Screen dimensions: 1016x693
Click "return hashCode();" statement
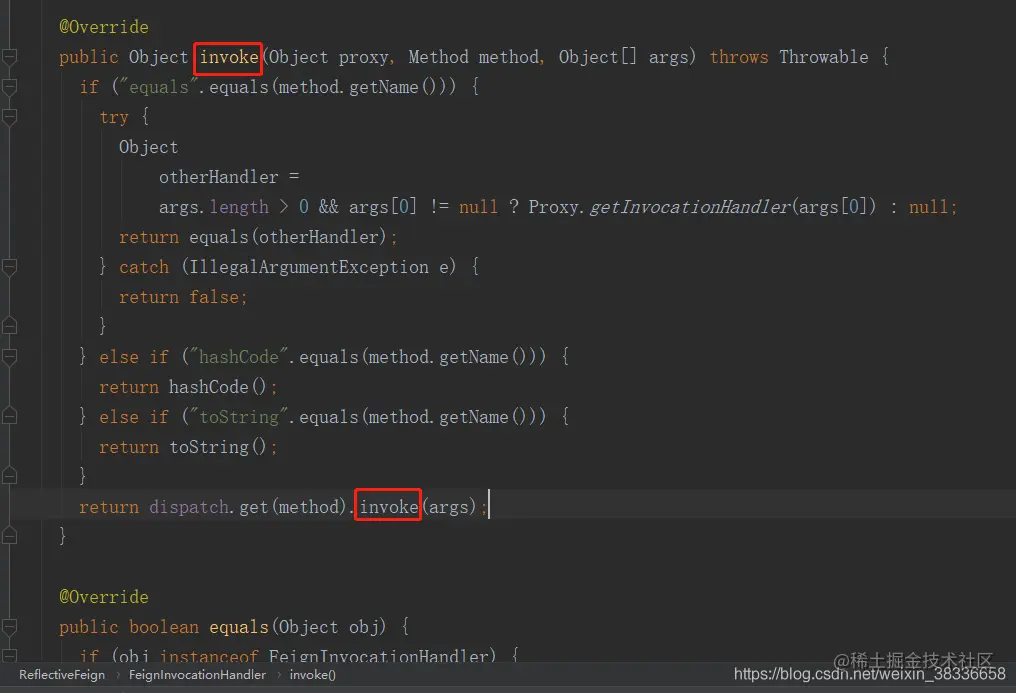click(x=188, y=387)
